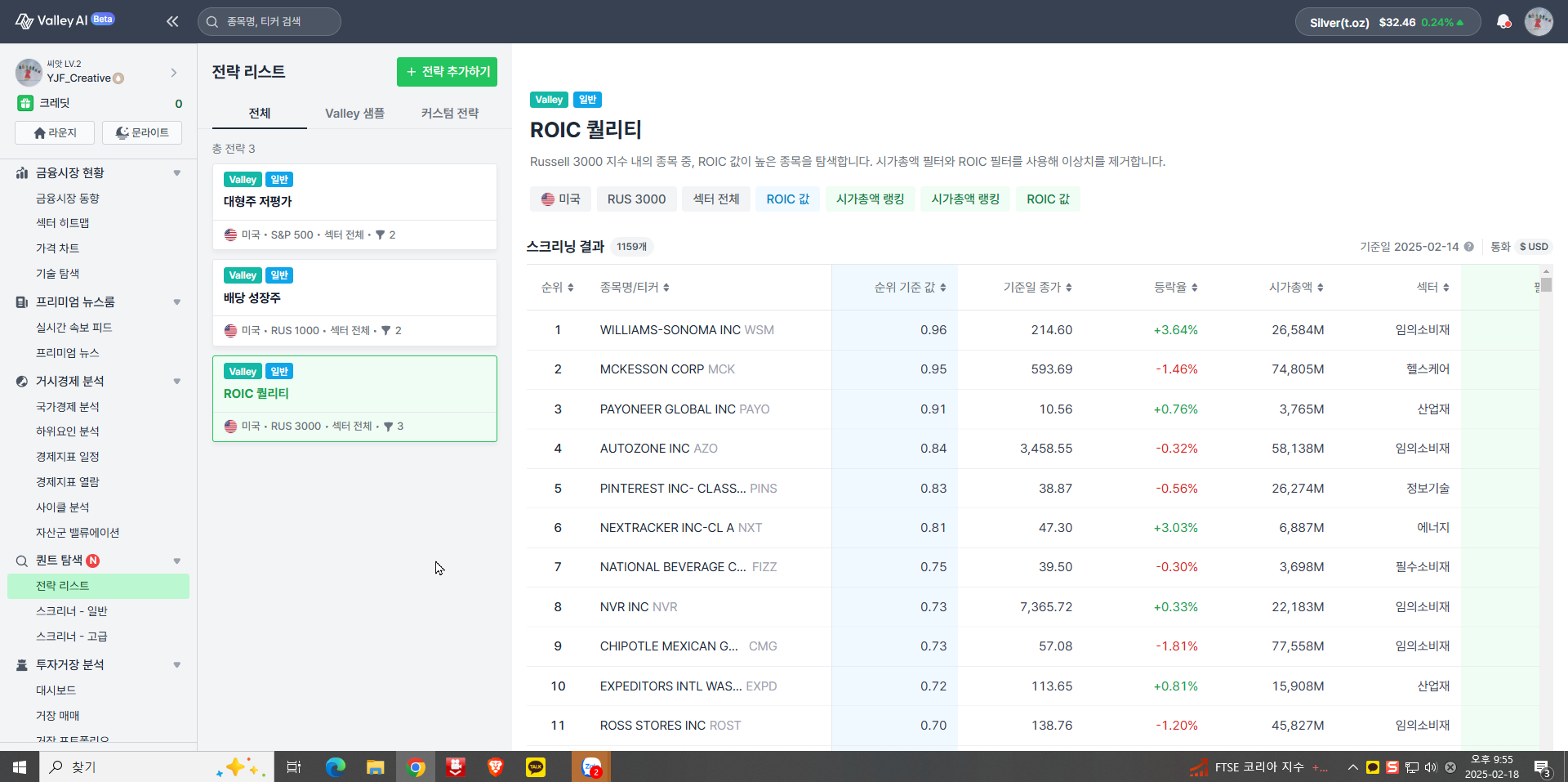
Task: Sort table by 순위 column sort icon
Action: coord(570,288)
